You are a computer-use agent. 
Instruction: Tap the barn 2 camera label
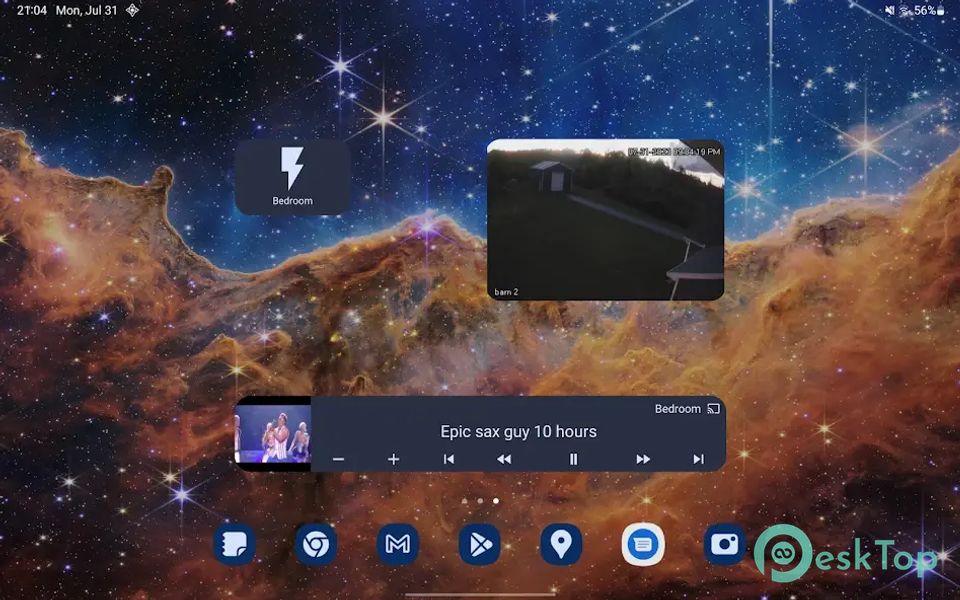(506, 292)
